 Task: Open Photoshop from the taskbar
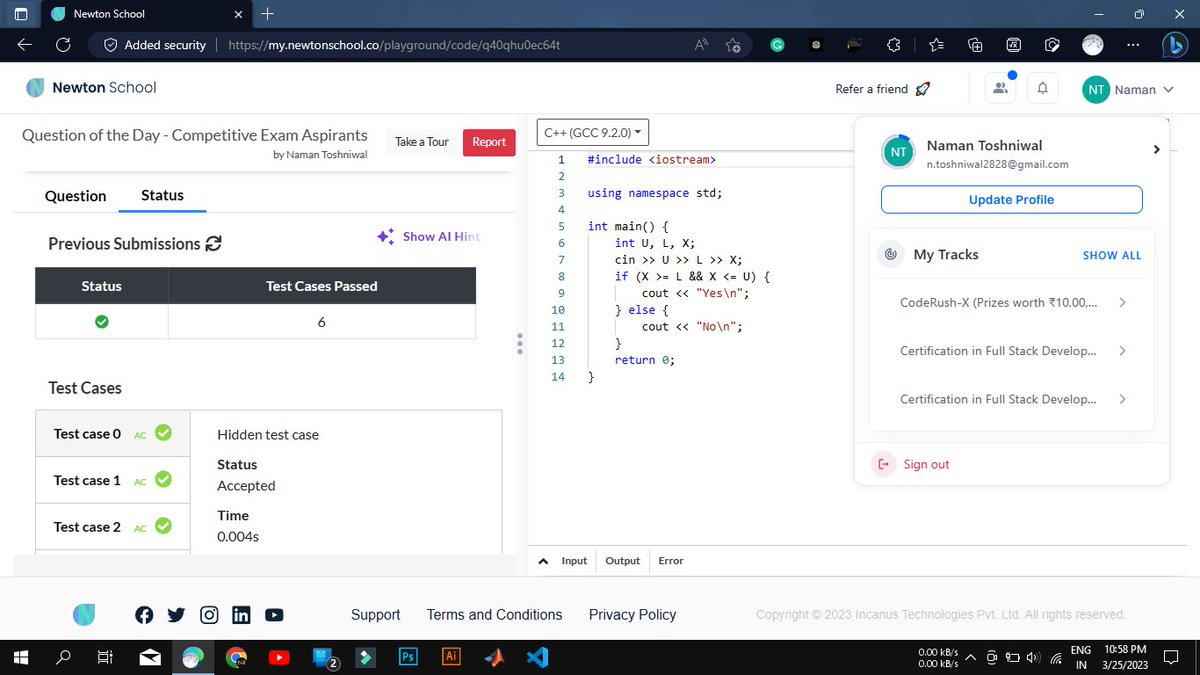[x=408, y=657]
